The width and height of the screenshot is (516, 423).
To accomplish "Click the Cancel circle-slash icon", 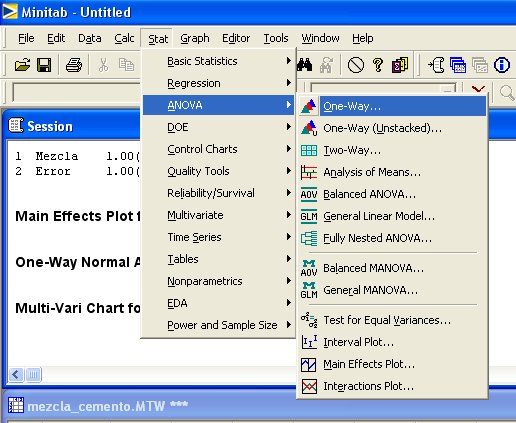I will 356,65.
